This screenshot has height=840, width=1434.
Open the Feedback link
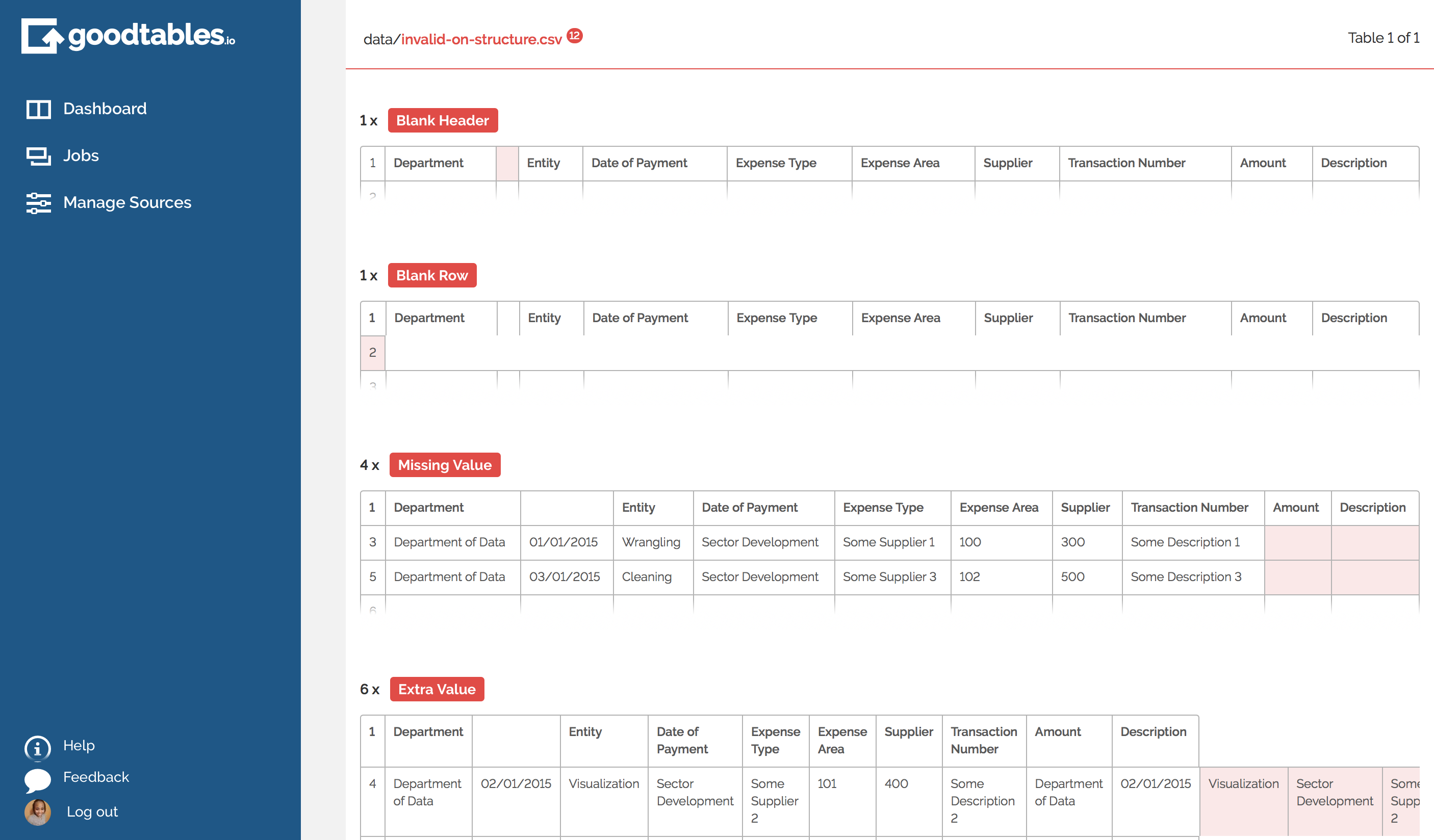96,777
